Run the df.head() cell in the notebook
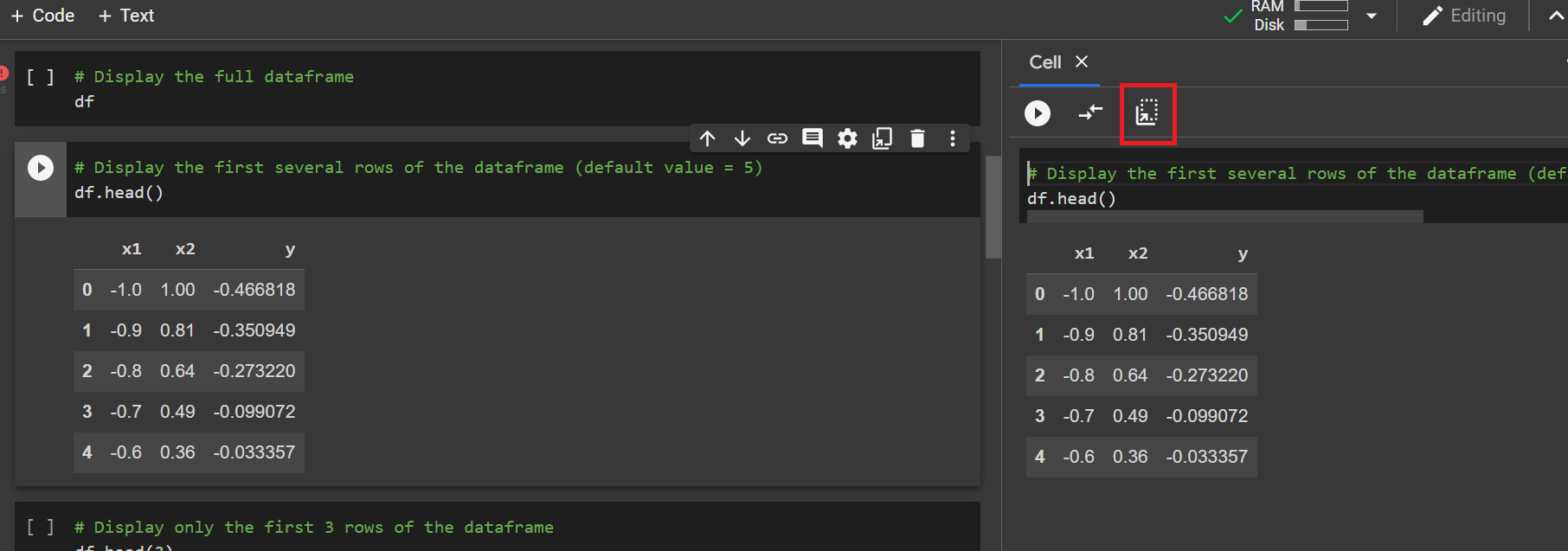The image size is (1568, 551). [41, 168]
